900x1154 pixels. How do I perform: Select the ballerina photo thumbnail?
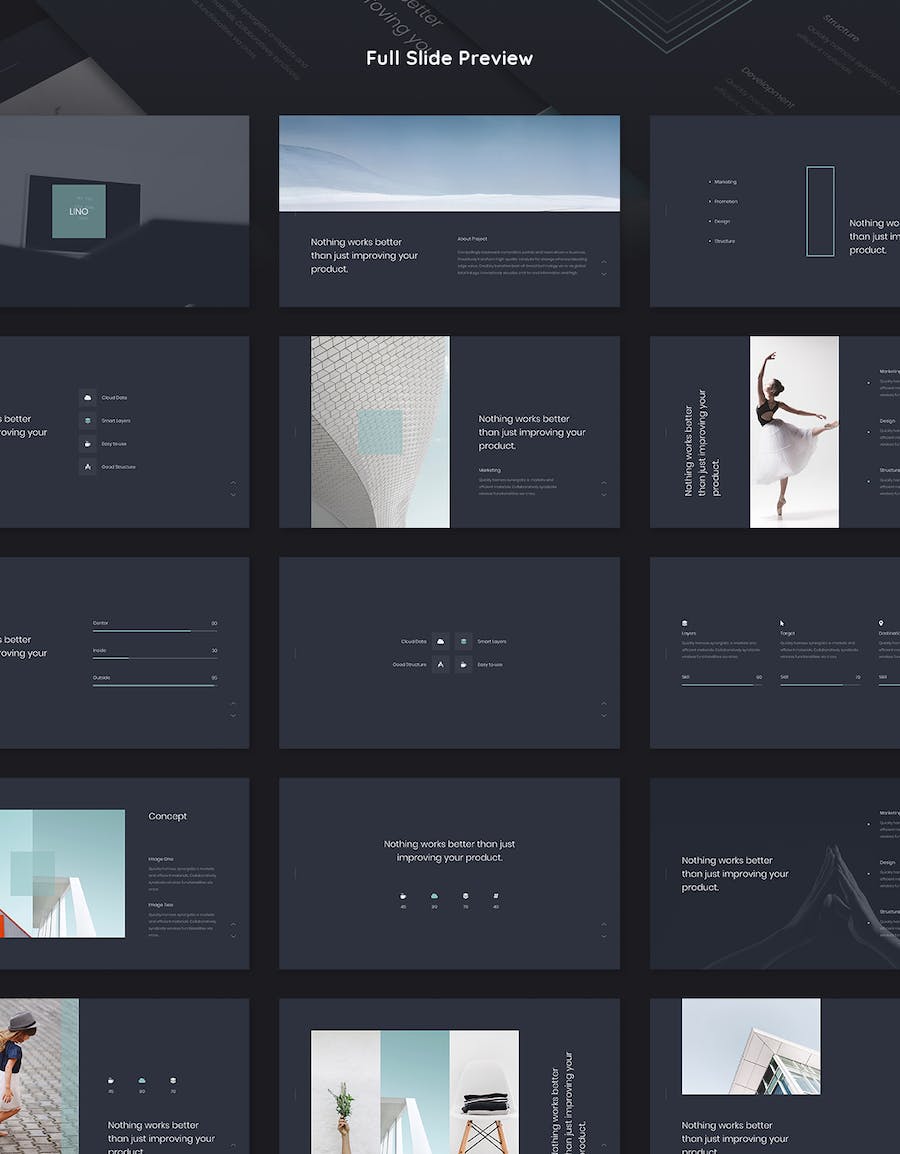tap(794, 431)
